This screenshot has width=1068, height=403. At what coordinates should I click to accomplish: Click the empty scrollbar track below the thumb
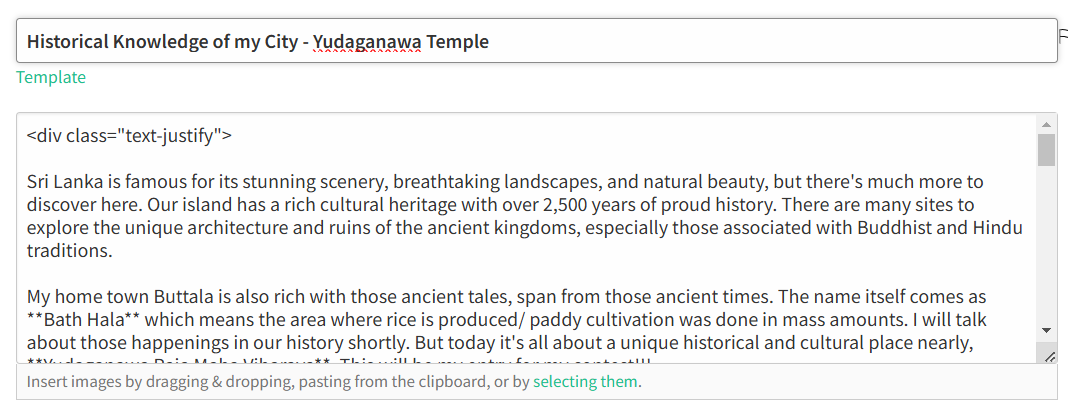click(x=1047, y=250)
